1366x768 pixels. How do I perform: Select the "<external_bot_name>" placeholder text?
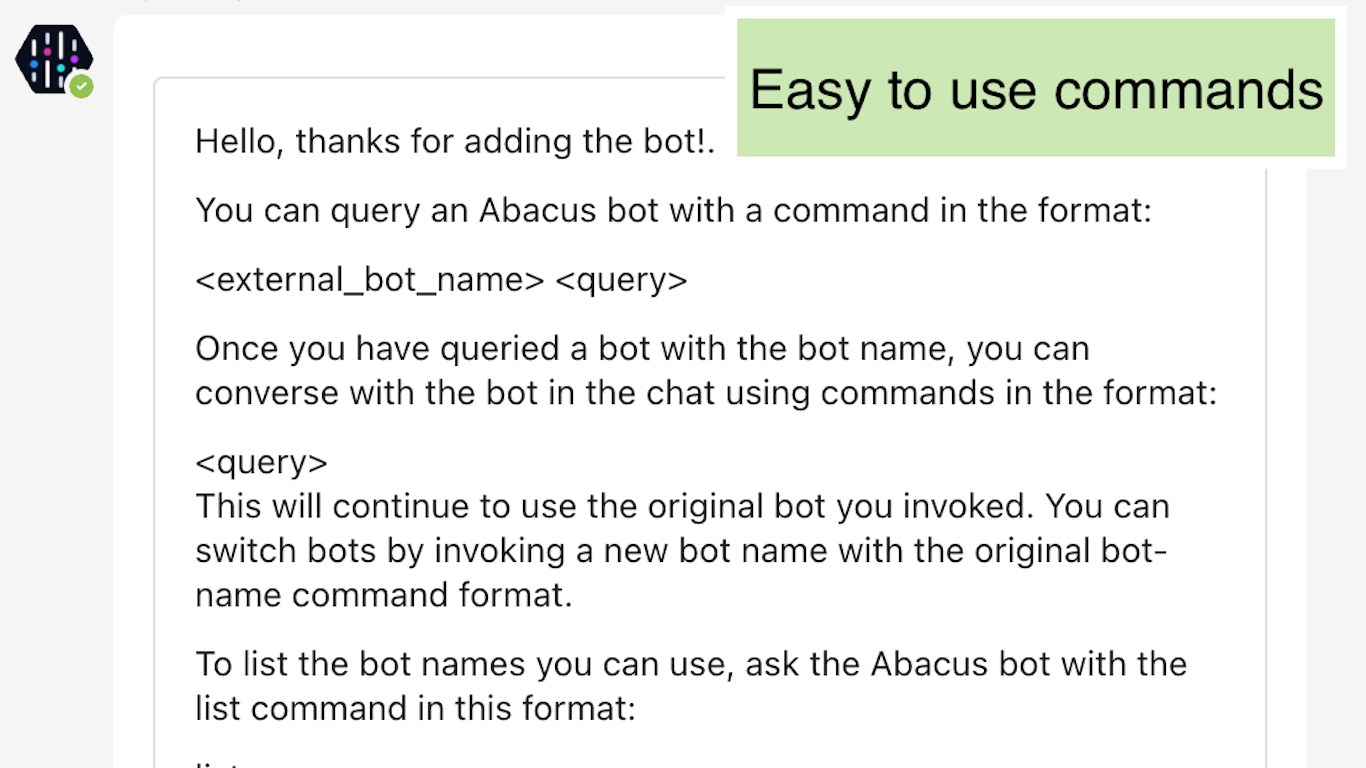[x=369, y=280]
